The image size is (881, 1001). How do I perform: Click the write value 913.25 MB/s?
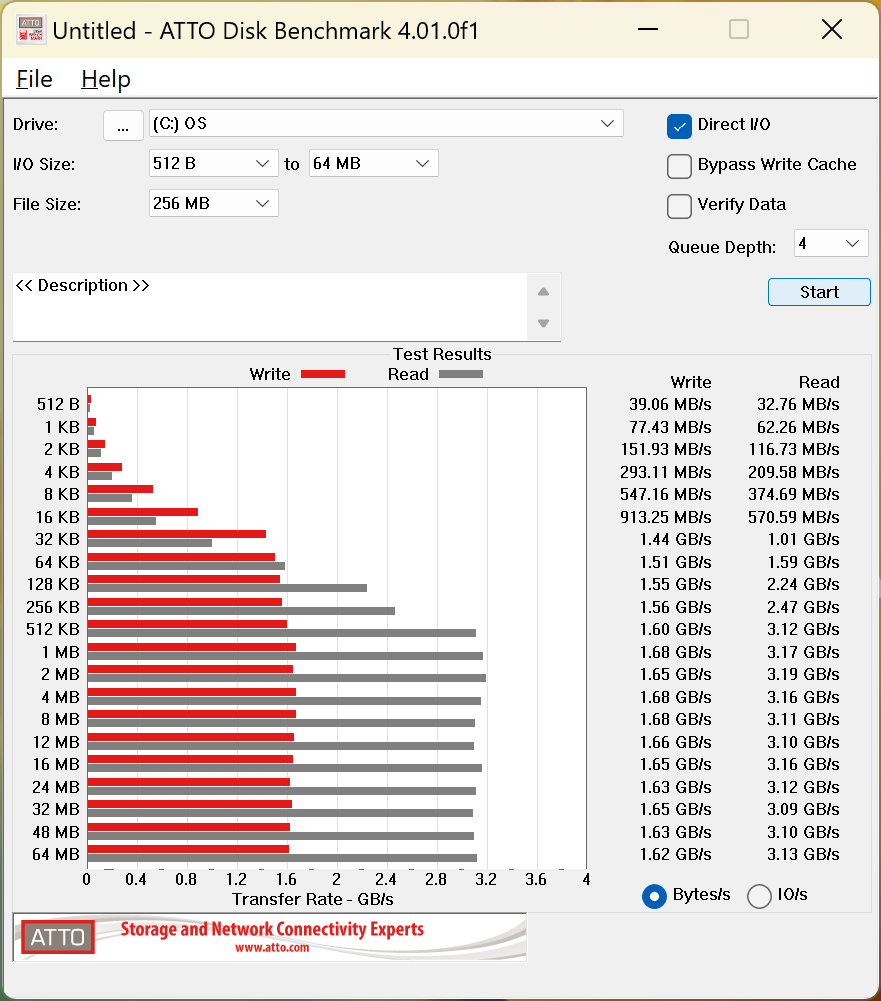pos(666,517)
